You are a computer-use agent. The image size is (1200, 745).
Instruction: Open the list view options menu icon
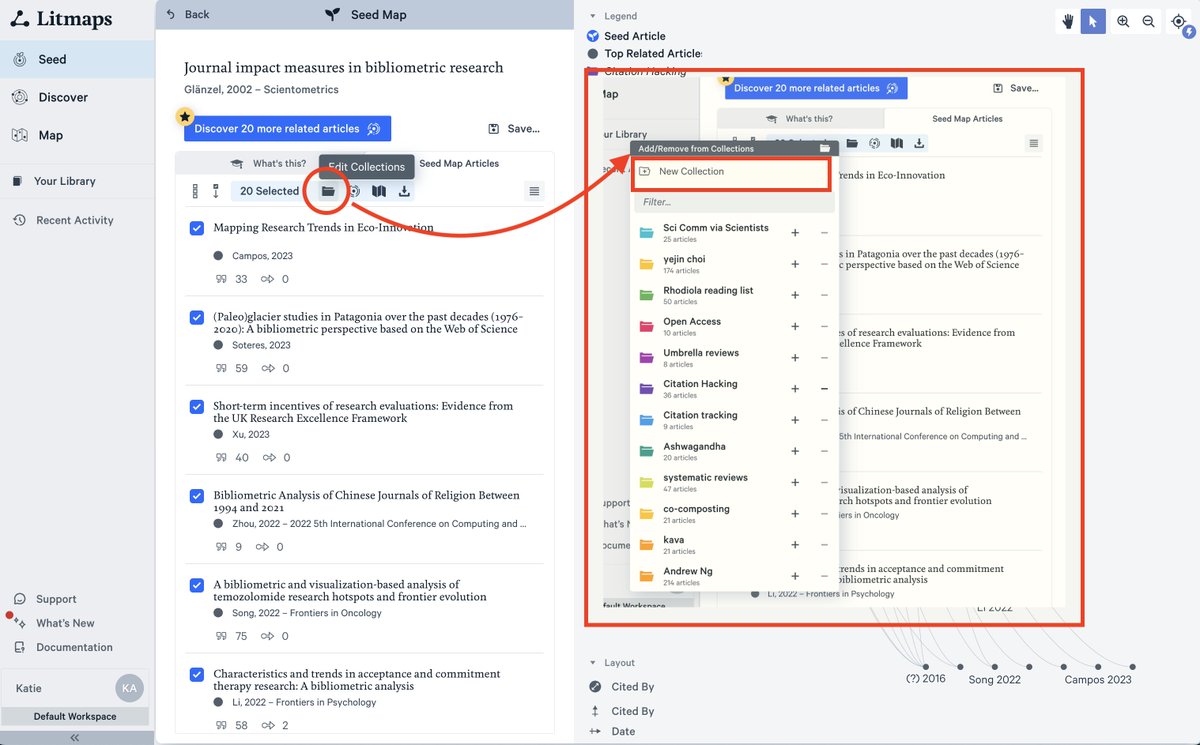534,191
